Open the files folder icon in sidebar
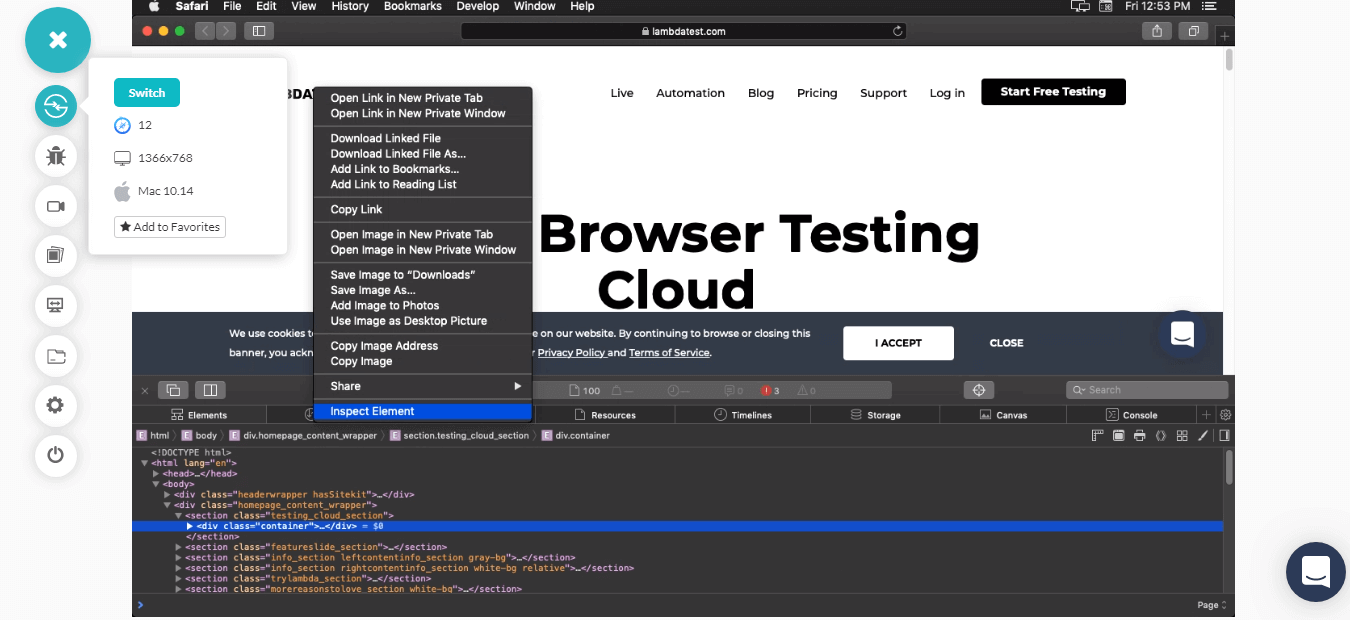Viewport: 1350px width, 620px height. click(56, 355)
